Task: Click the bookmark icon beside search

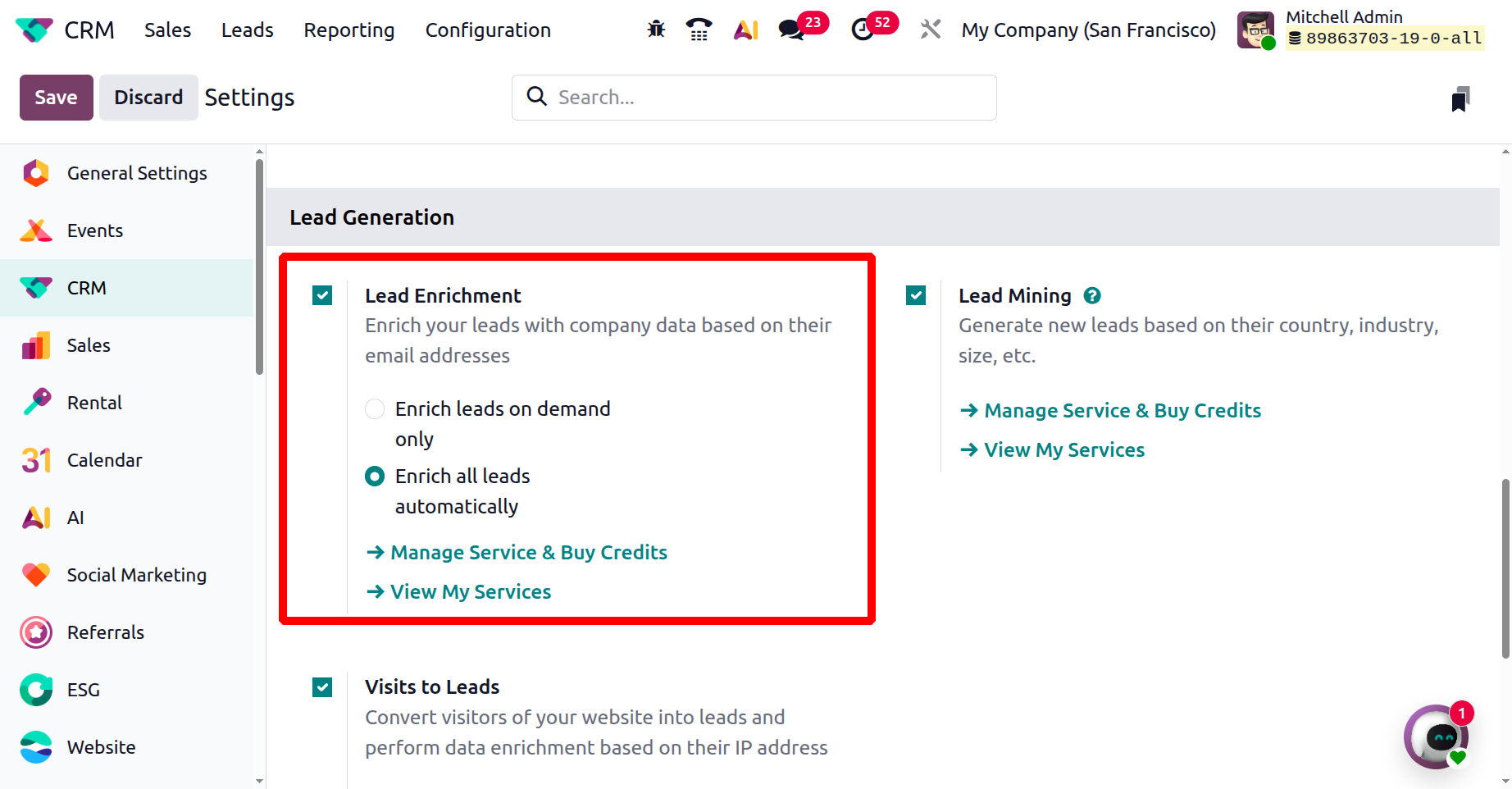Action: point(1460,98)
